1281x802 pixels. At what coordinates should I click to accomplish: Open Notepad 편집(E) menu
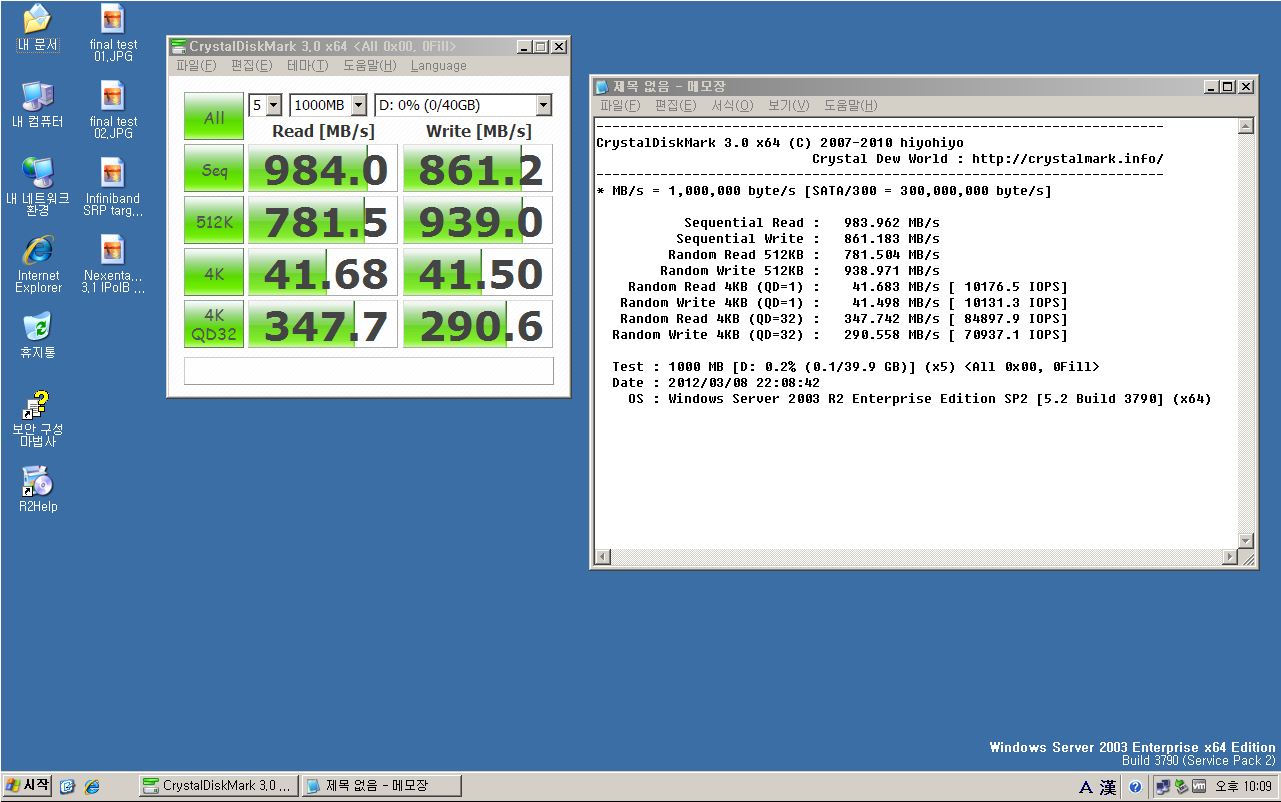675,105
